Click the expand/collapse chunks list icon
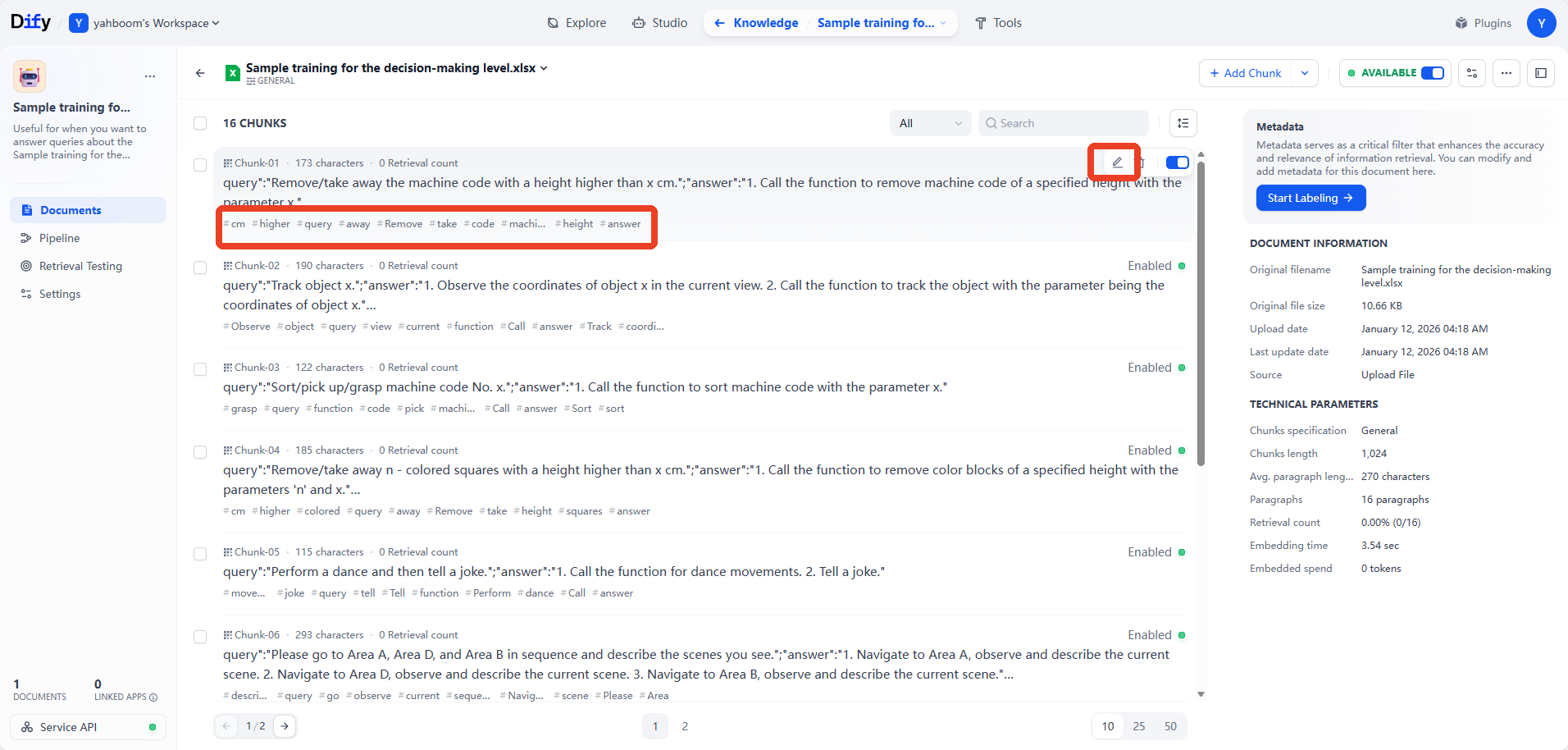 tap(1183, 123)
